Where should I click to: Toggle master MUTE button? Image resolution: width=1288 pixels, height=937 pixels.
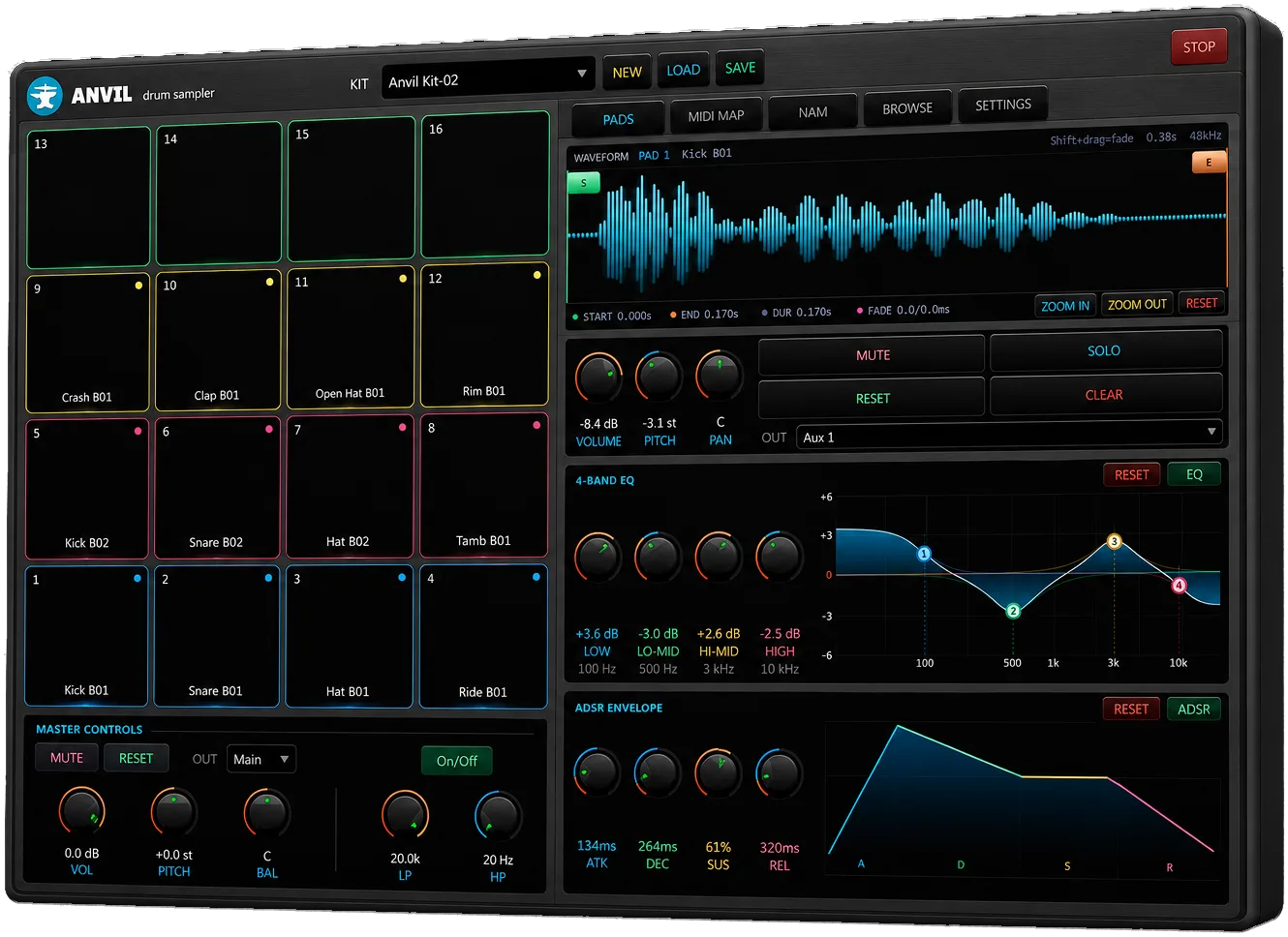point(67,758)
